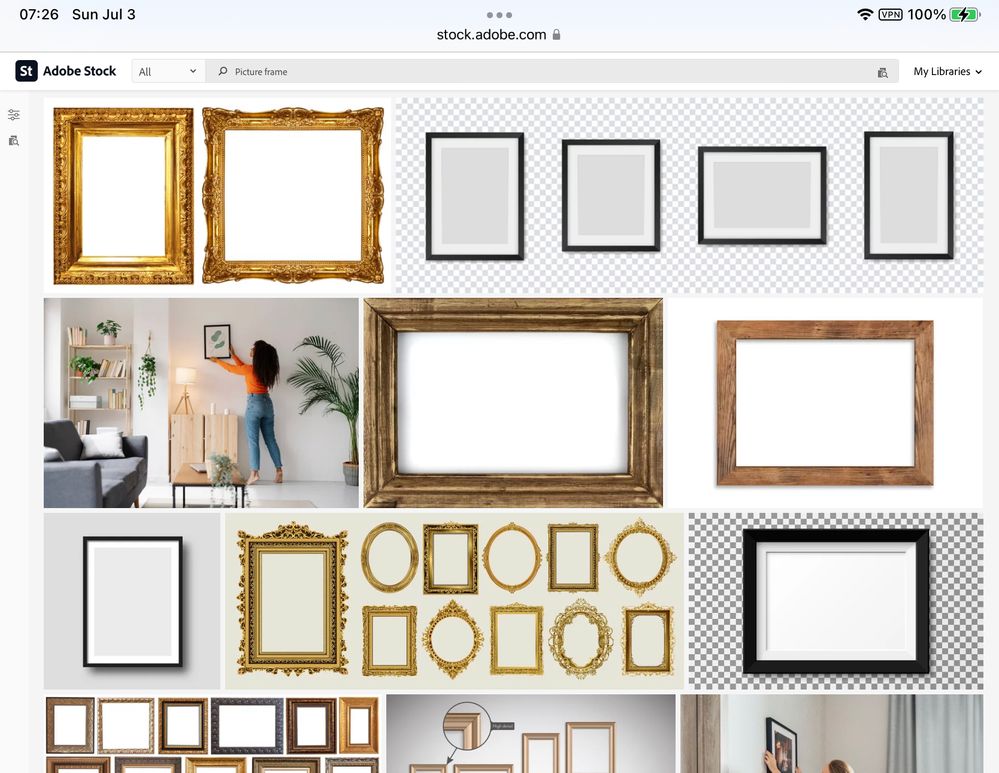Click the Adobe Stock wordmark
The width and height of the screenshot is (999, 773).
point(78,71)
